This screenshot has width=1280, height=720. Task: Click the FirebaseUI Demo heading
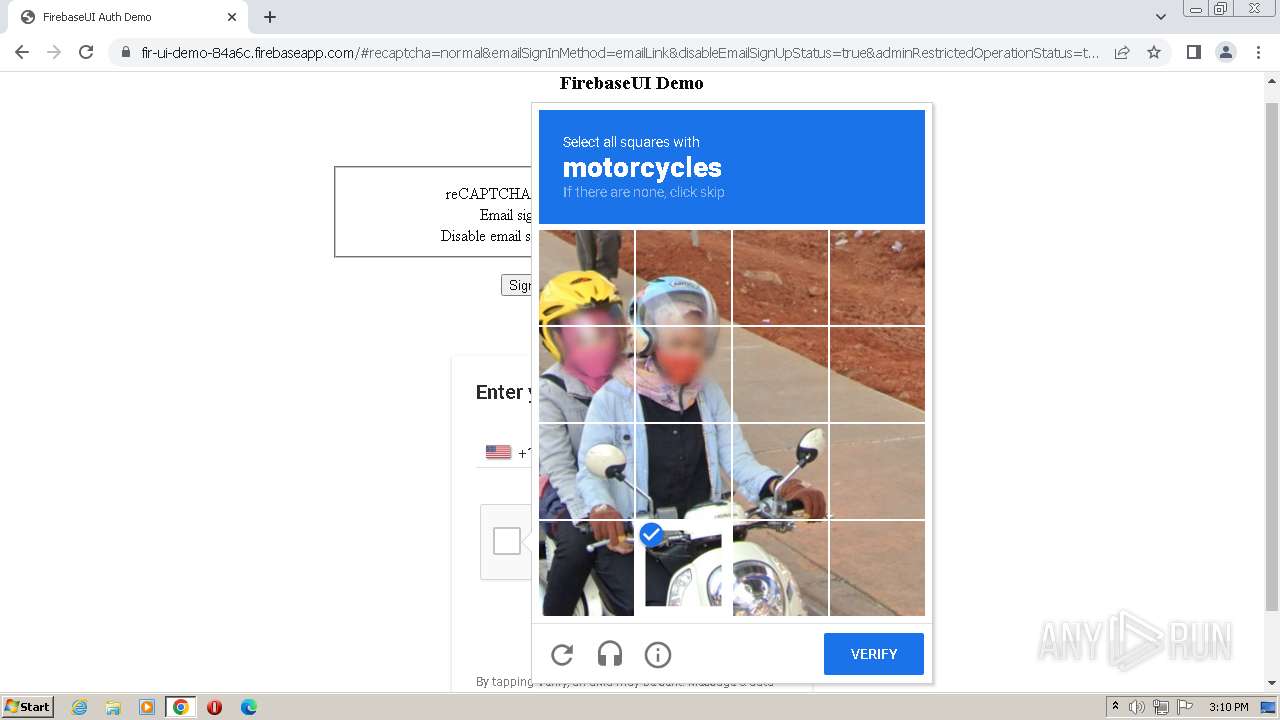(x=631, y=83)
